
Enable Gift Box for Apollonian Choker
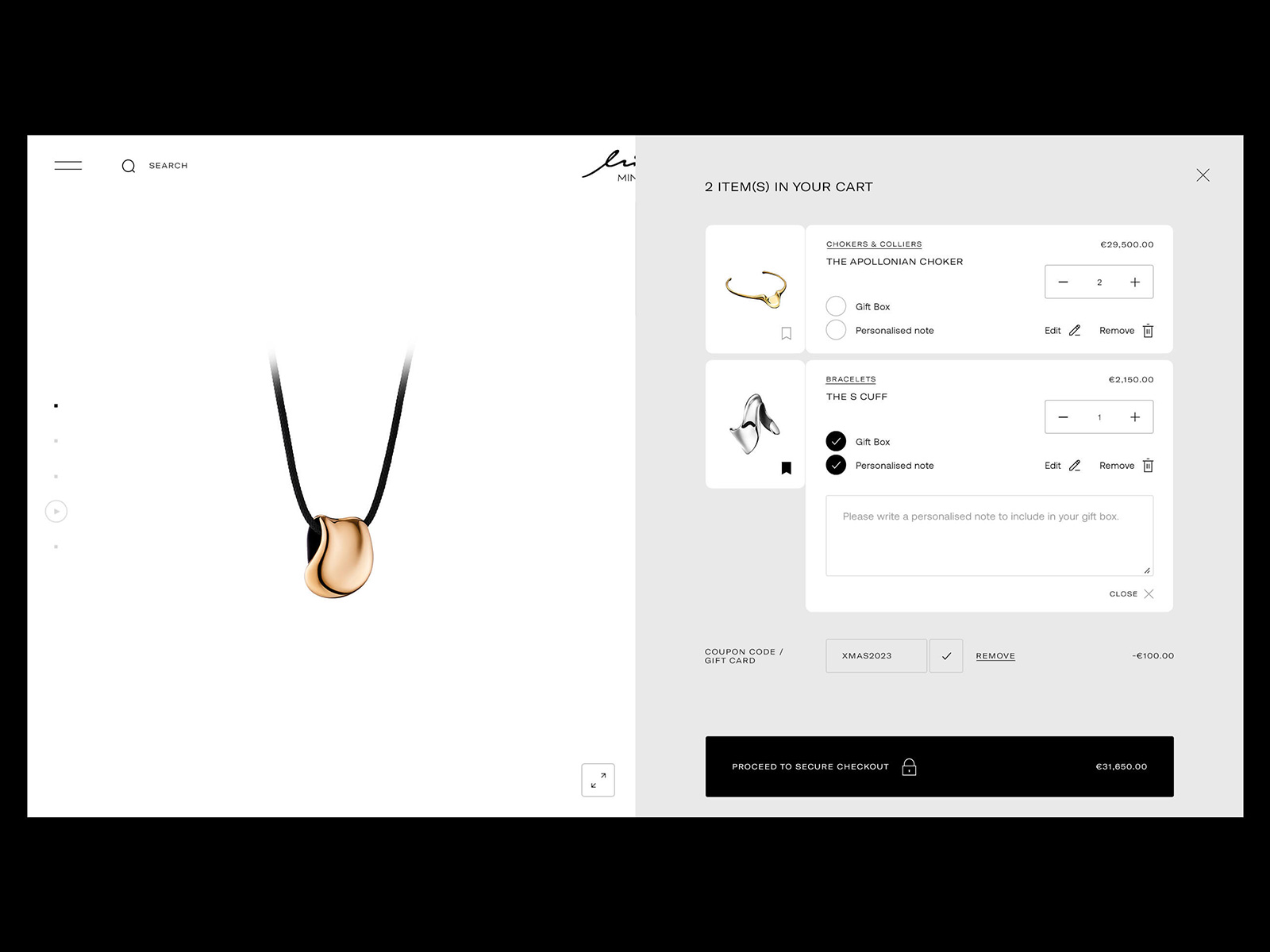pos(836,306)
